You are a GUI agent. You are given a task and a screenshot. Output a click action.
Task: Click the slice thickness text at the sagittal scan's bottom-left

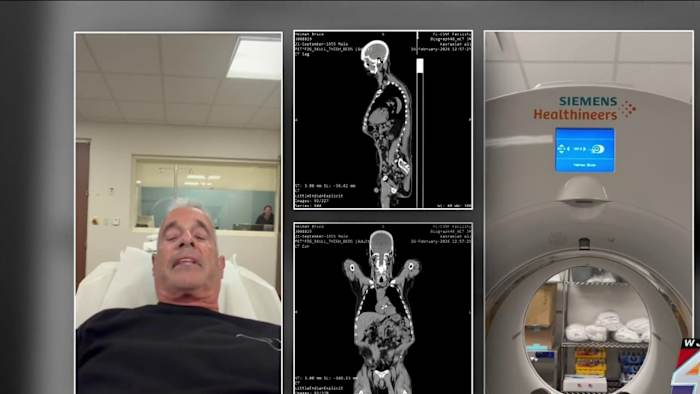click(325, 186)
